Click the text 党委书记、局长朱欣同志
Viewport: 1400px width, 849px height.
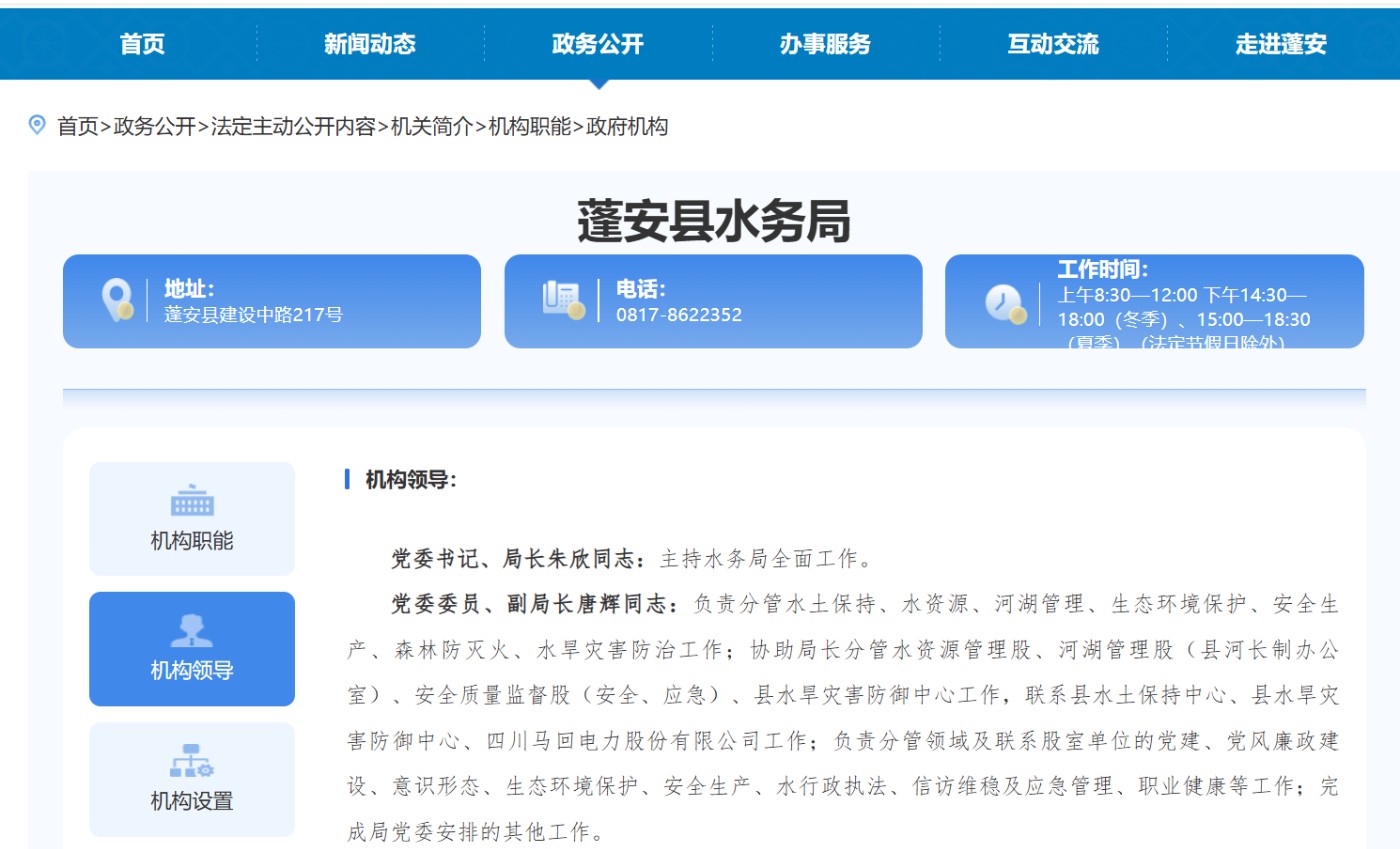coord(518,558)
